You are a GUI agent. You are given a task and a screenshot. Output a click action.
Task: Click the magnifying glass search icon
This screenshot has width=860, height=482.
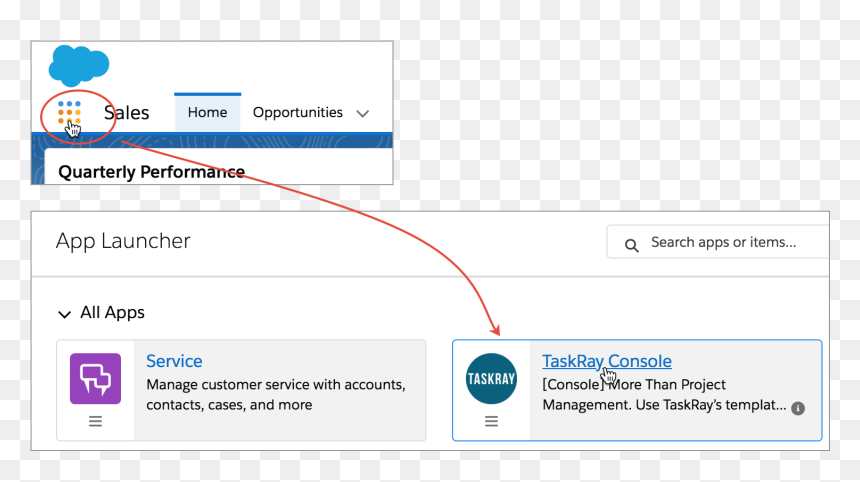pos(632,245)
